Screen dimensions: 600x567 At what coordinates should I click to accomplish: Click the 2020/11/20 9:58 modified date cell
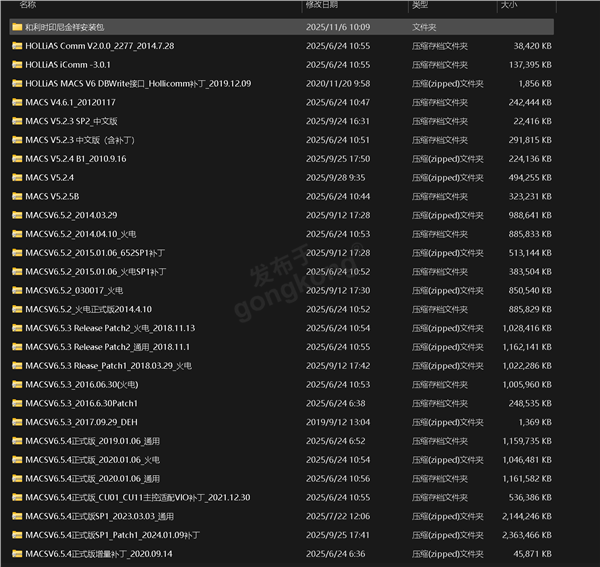pyautogui.click(x=337, y=83)
